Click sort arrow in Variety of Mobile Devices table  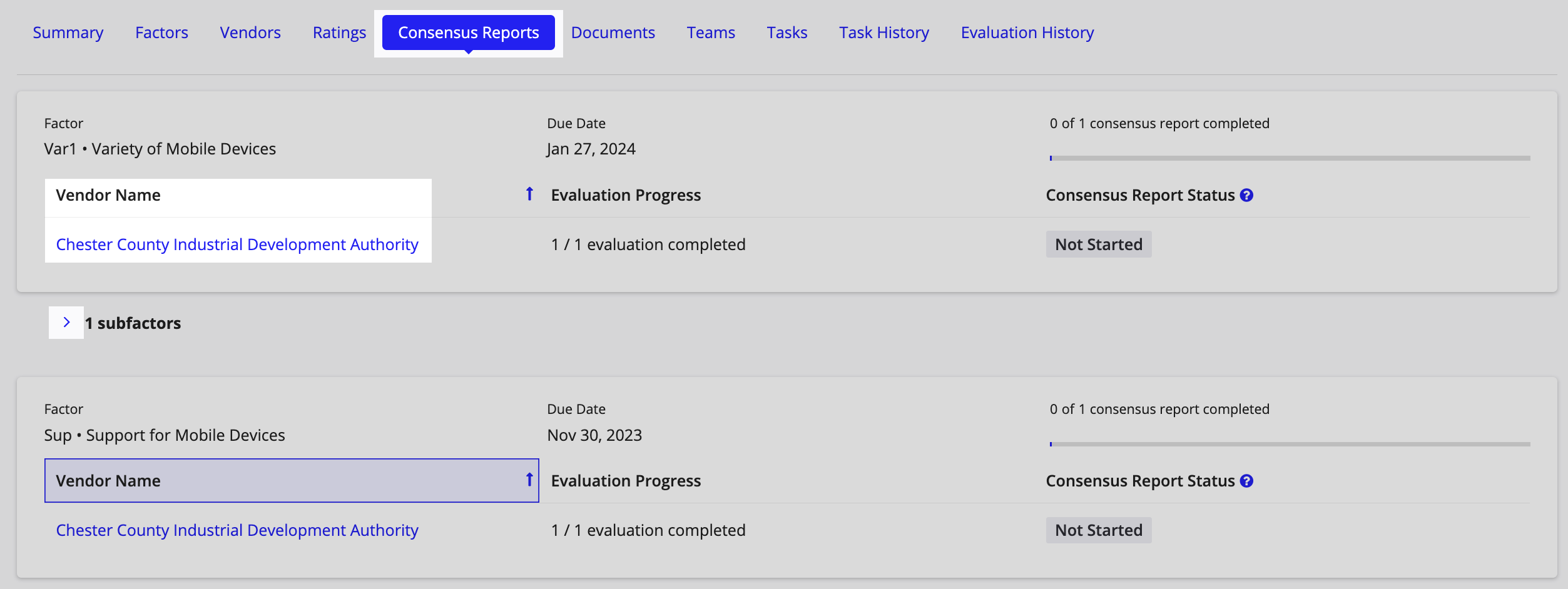point(529,194)
